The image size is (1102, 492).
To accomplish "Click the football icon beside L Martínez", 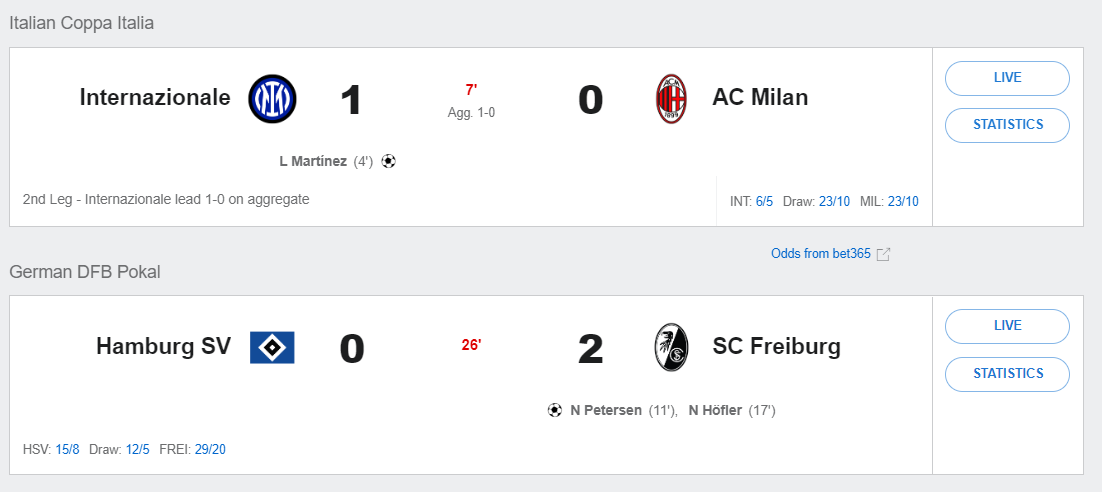I will (389, 161).
